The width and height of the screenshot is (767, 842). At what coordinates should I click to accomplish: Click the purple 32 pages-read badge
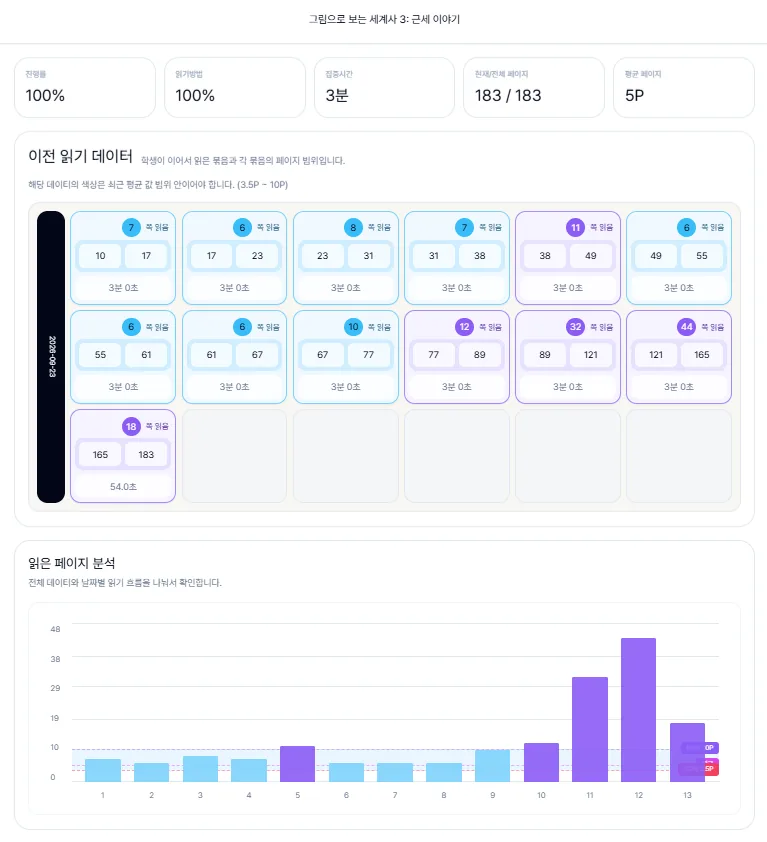click(575, 327)
